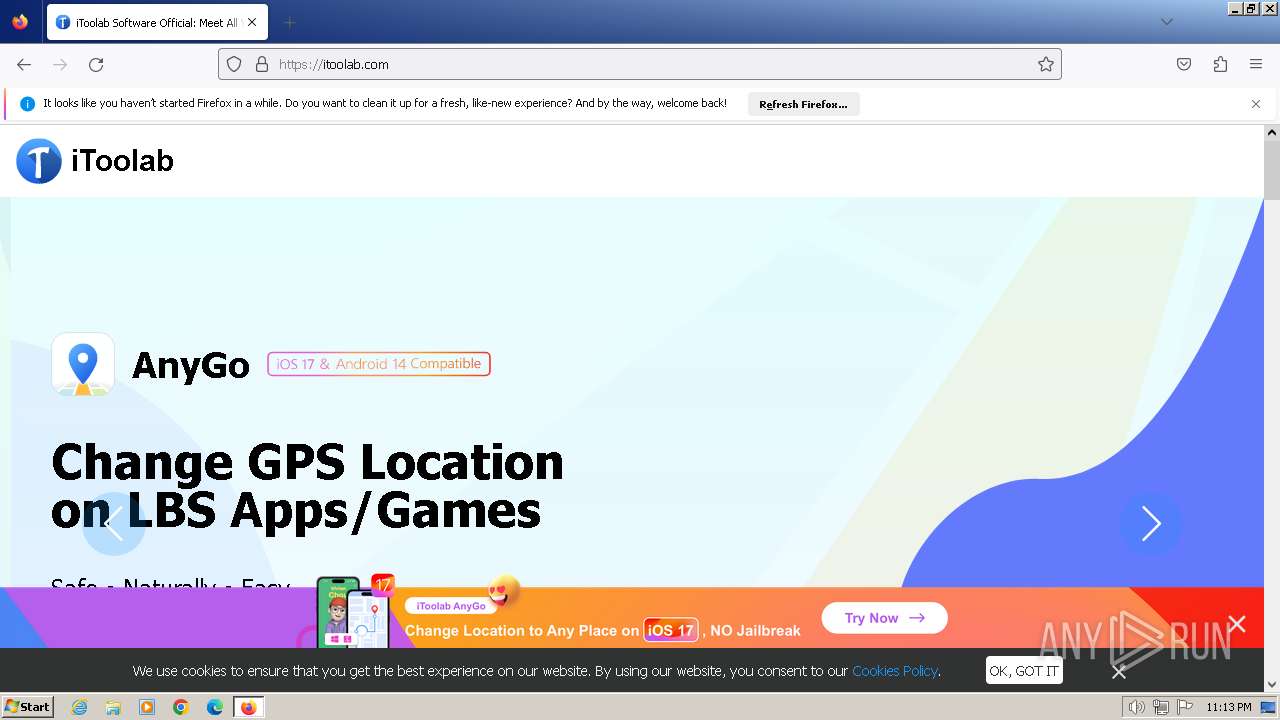The image size is (1280, 720).
Task: Open Action Center flag icon
Action: pyautogui.click(x=1185, y=707)
